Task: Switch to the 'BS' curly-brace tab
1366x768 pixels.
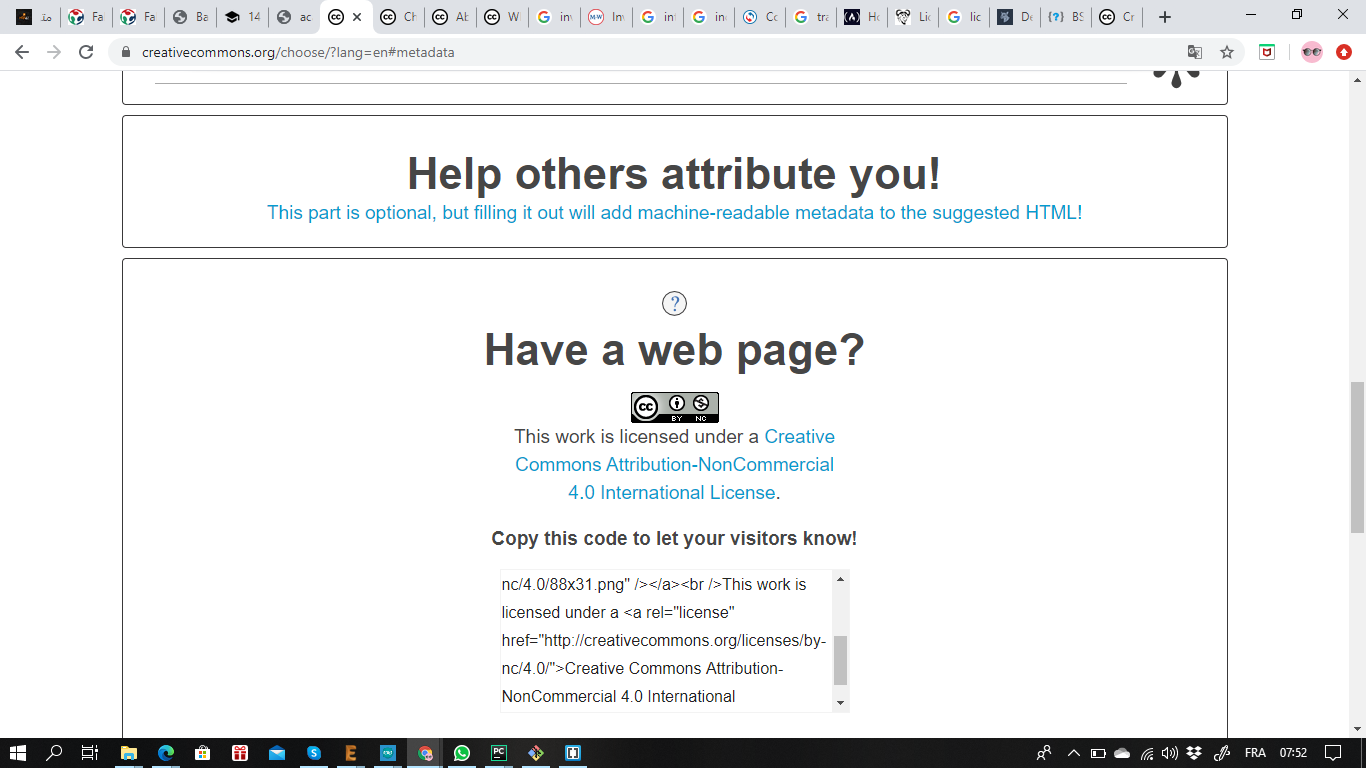Action: click(1065, 17)
